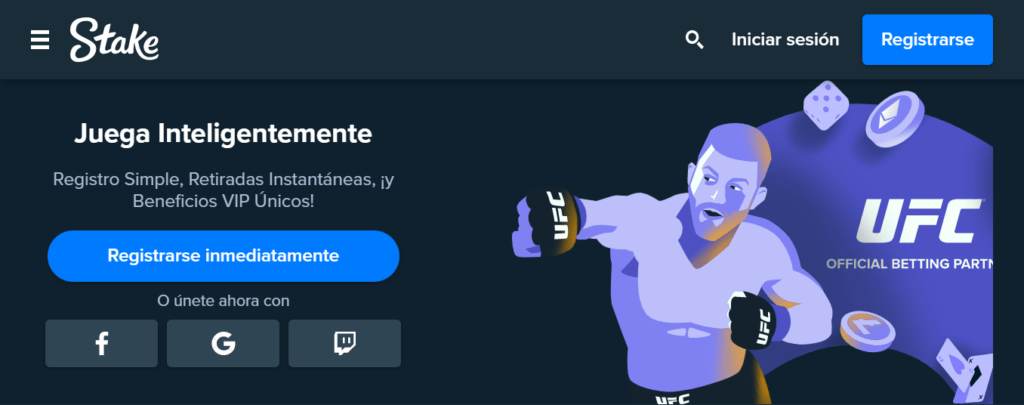Click the Iniciar sesión link

pyautogui.click(x=785, y=40)
